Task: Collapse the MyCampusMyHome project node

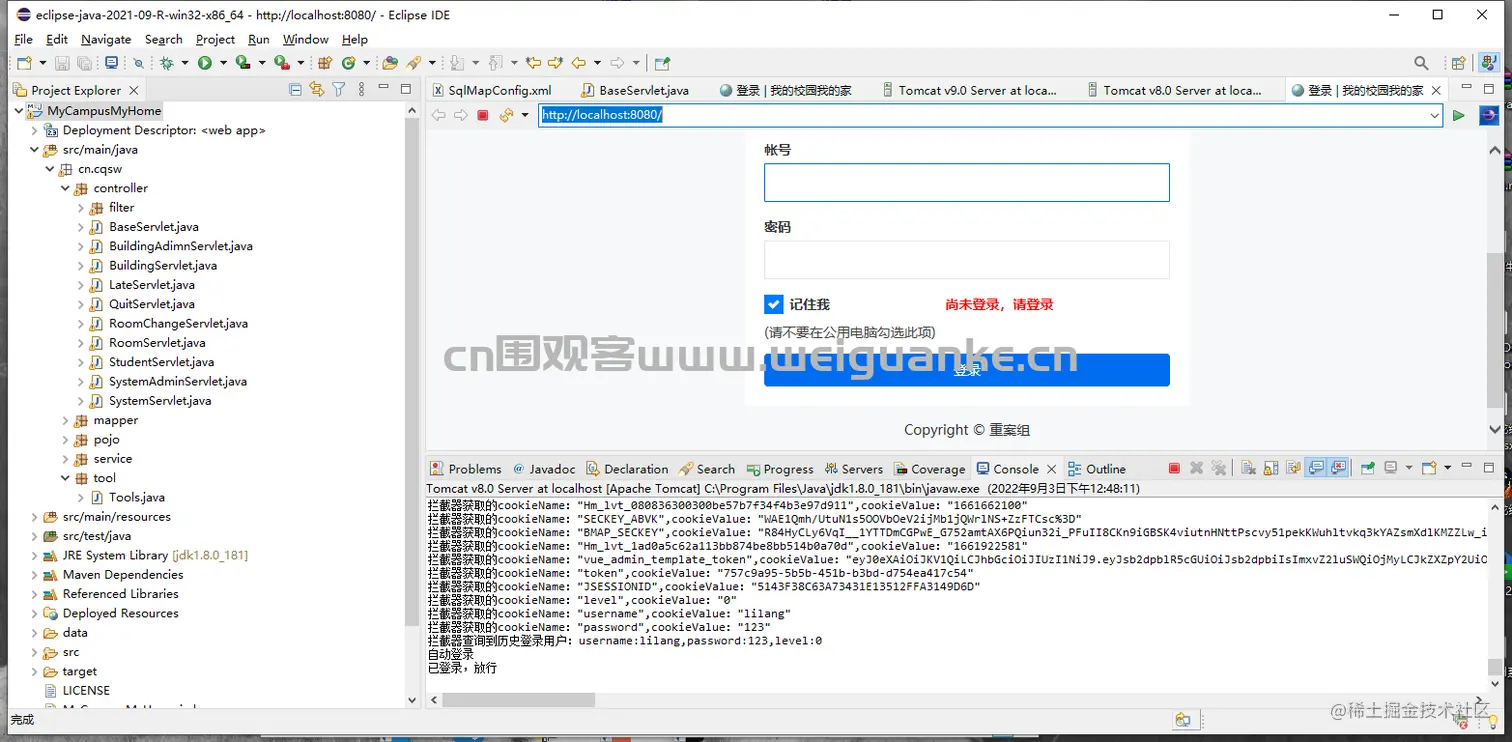Action: click(x=20, y=111)
